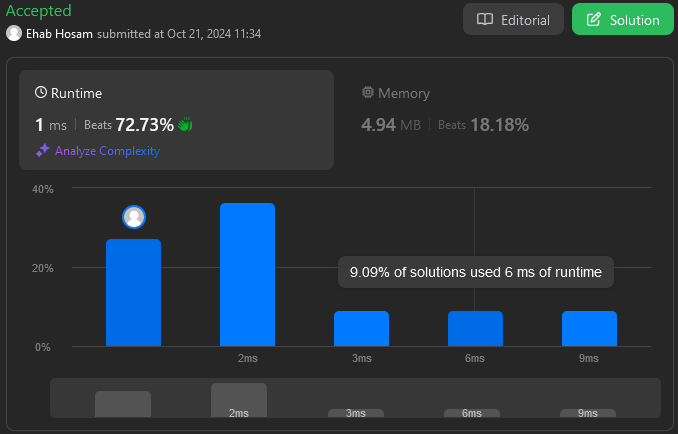Click the book icon on Editorial button
This screenshot has width=678, height=434.
coord(485,20)
